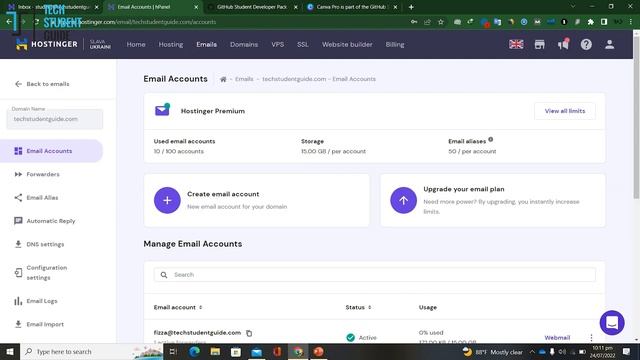Viewport: 640px width, 360px height.
Task: Open the PowerPoint taskbar icon
Action: [318, 351]
